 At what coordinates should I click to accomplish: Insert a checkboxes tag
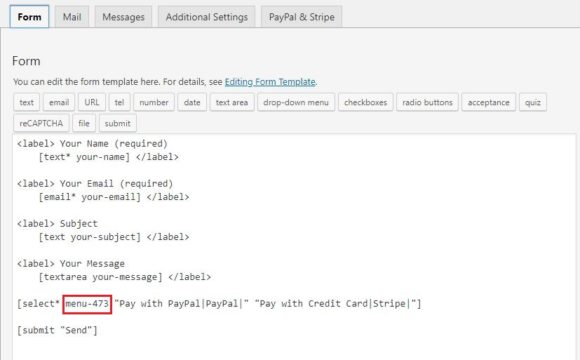tap(365, 102)
